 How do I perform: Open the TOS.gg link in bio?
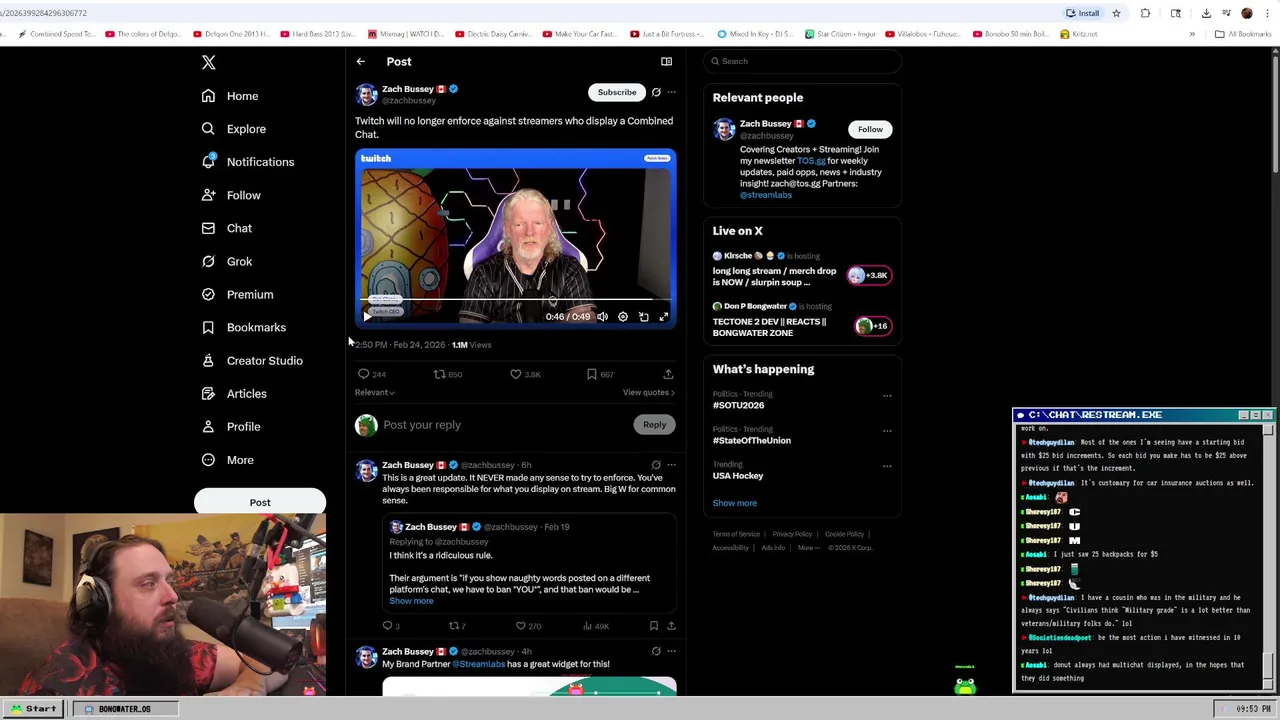[x=811, y=161]
